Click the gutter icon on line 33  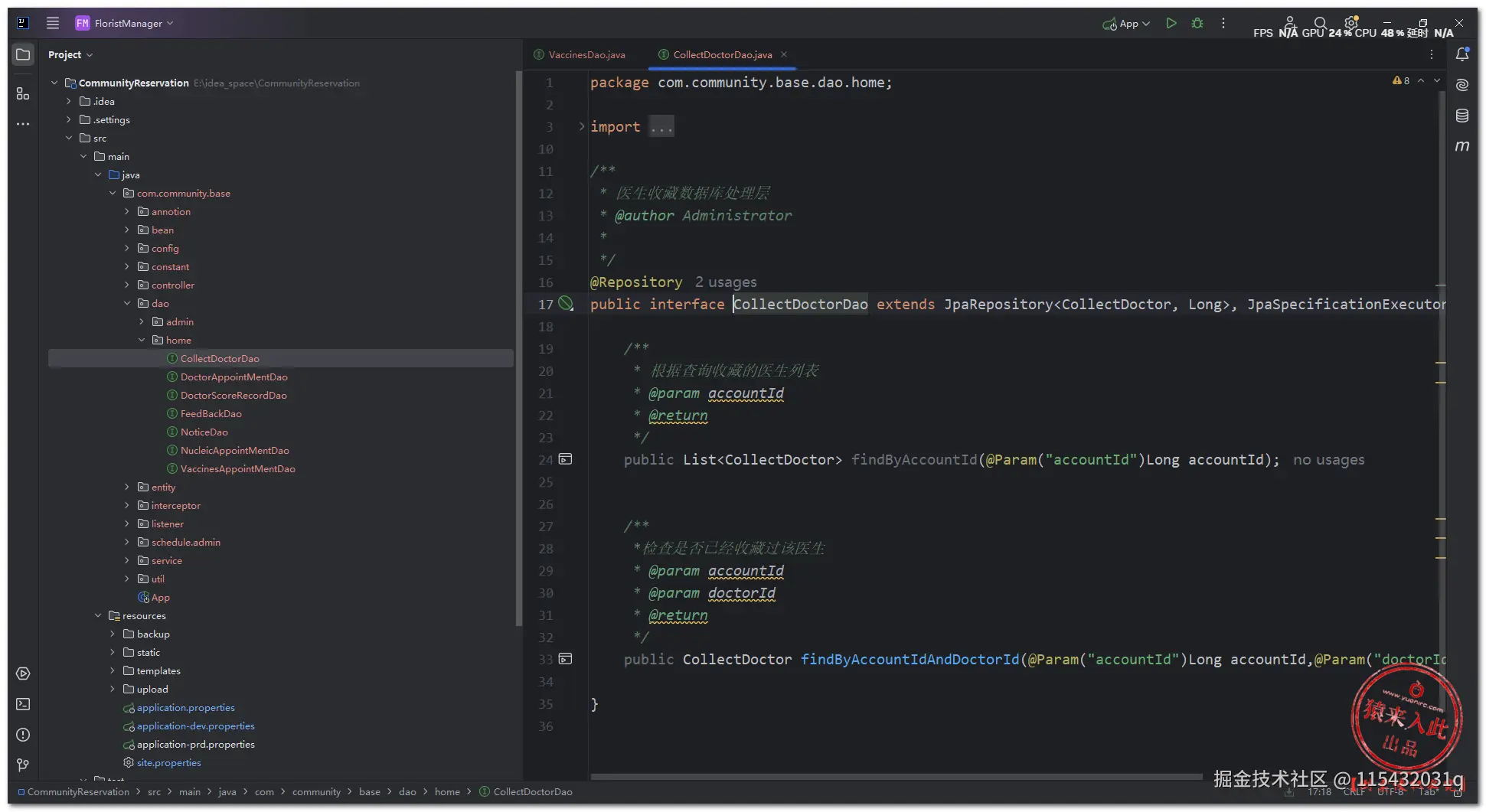tap(565, 659)
